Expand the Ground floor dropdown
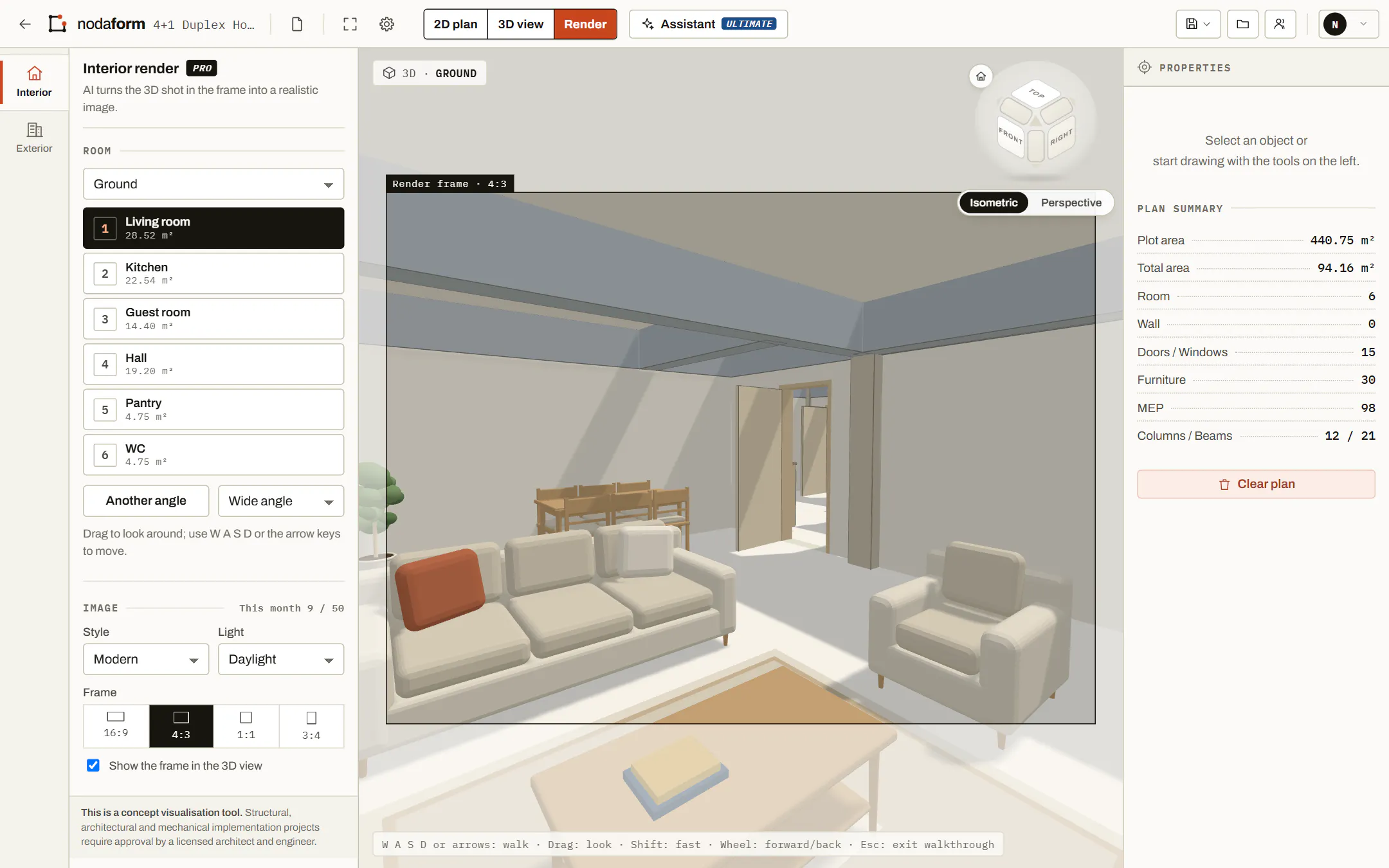Screen dimensions: 1389x868 point(213,184)
